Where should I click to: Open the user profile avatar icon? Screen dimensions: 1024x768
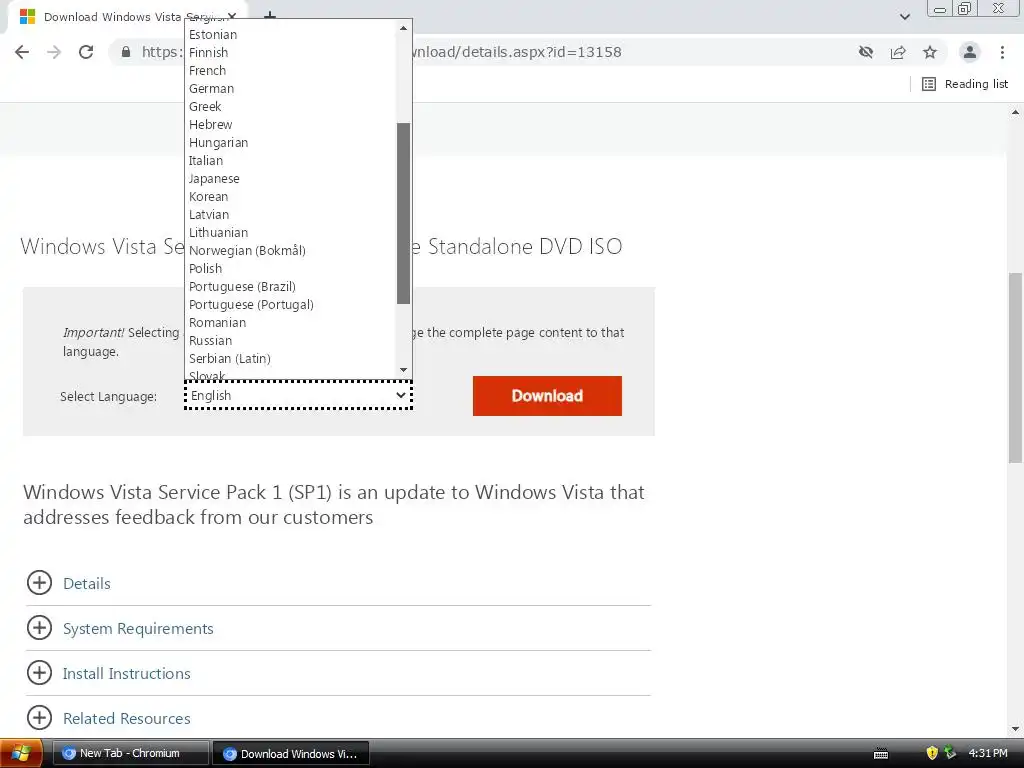click(x=970, y=52)
